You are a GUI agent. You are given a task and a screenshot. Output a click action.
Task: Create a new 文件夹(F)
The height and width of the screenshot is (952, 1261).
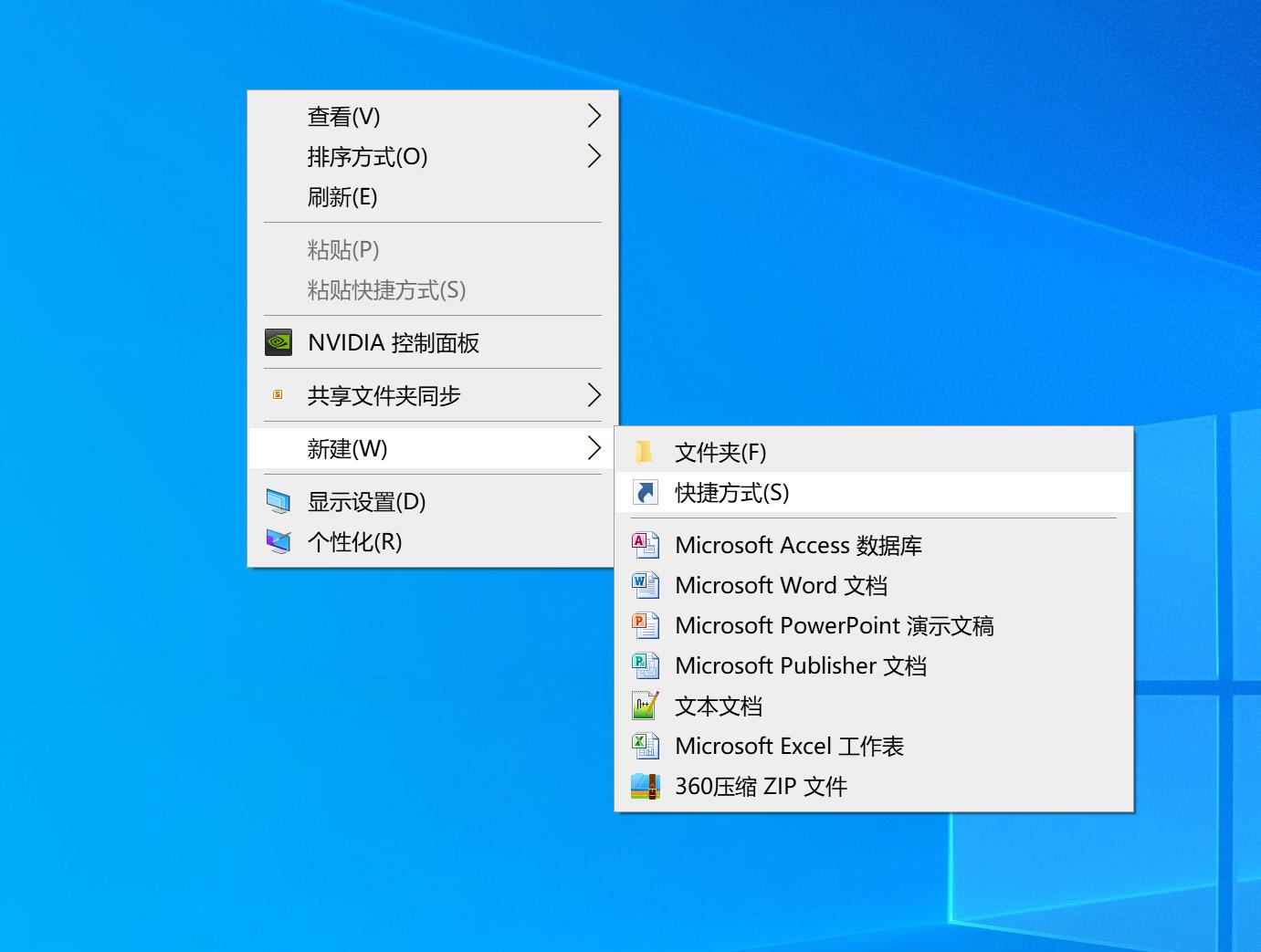(x=874, y=452)
